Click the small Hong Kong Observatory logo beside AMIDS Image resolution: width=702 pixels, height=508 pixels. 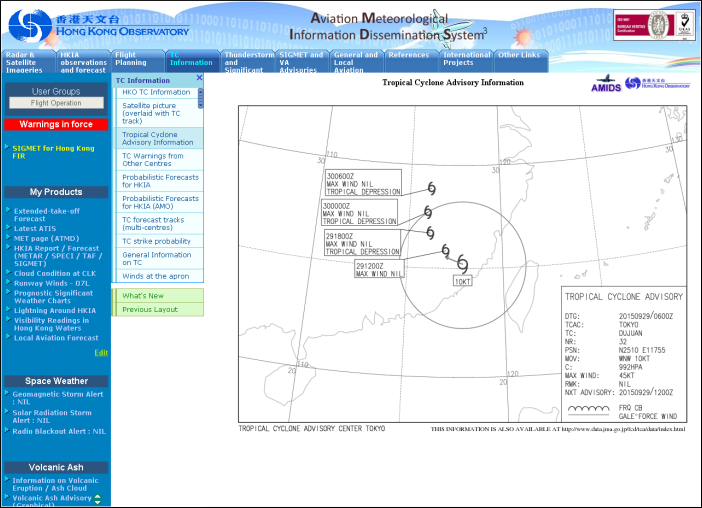[x=657, y=83]
